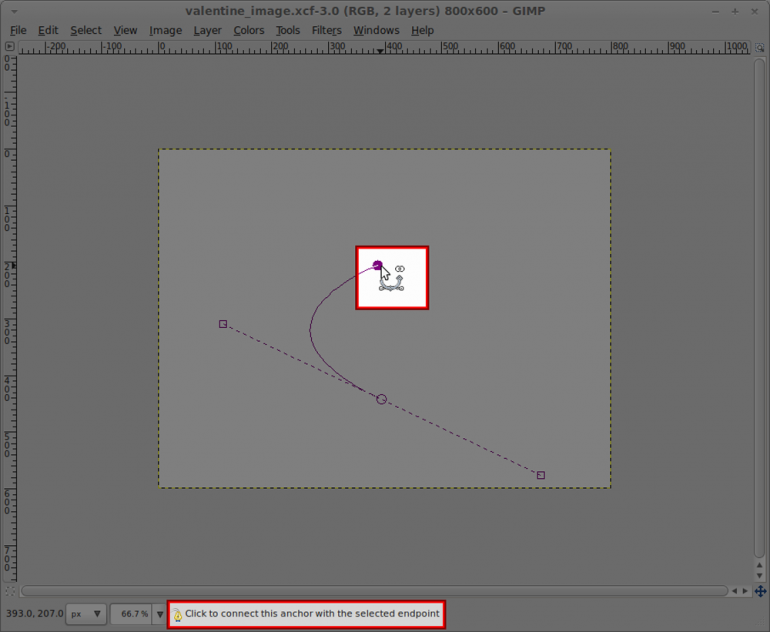
Task: Expand the zoom level dropdown arrow
Action: [160, 614]
